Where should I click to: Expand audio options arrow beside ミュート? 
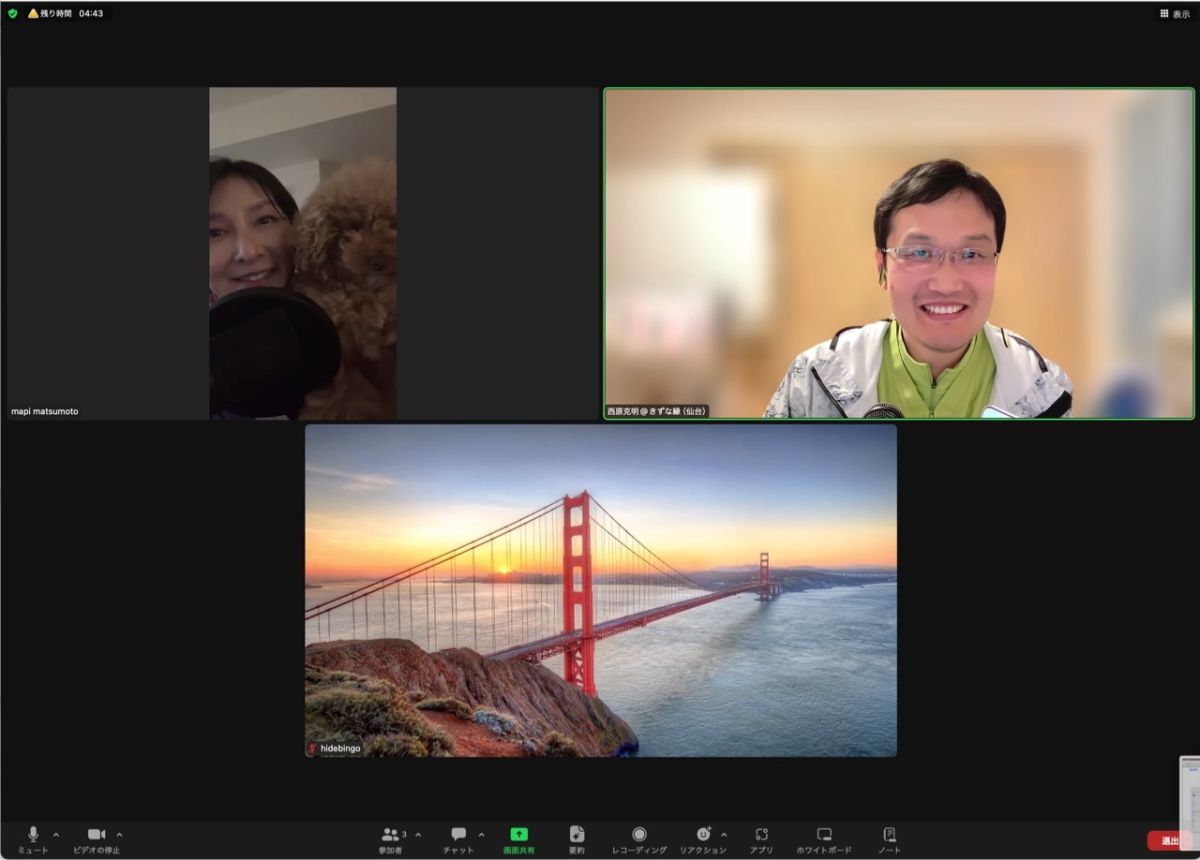pyautogui.click(x=56, y=834)
